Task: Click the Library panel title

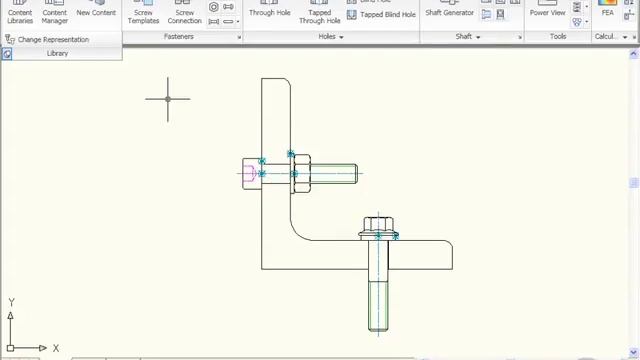Action: (x=57, y=53)
